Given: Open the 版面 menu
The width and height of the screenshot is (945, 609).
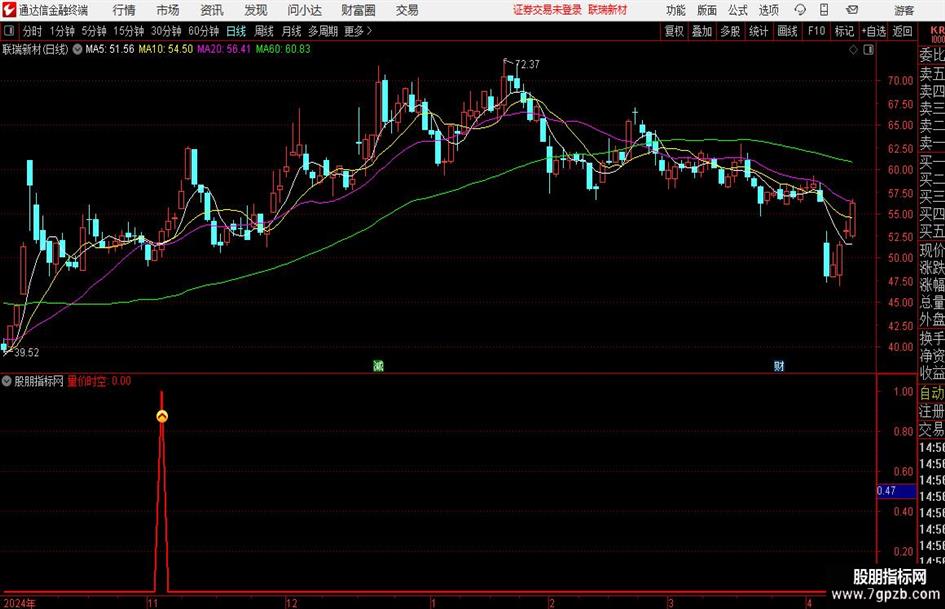Looking at the screenshot, I should click(706, 10).
